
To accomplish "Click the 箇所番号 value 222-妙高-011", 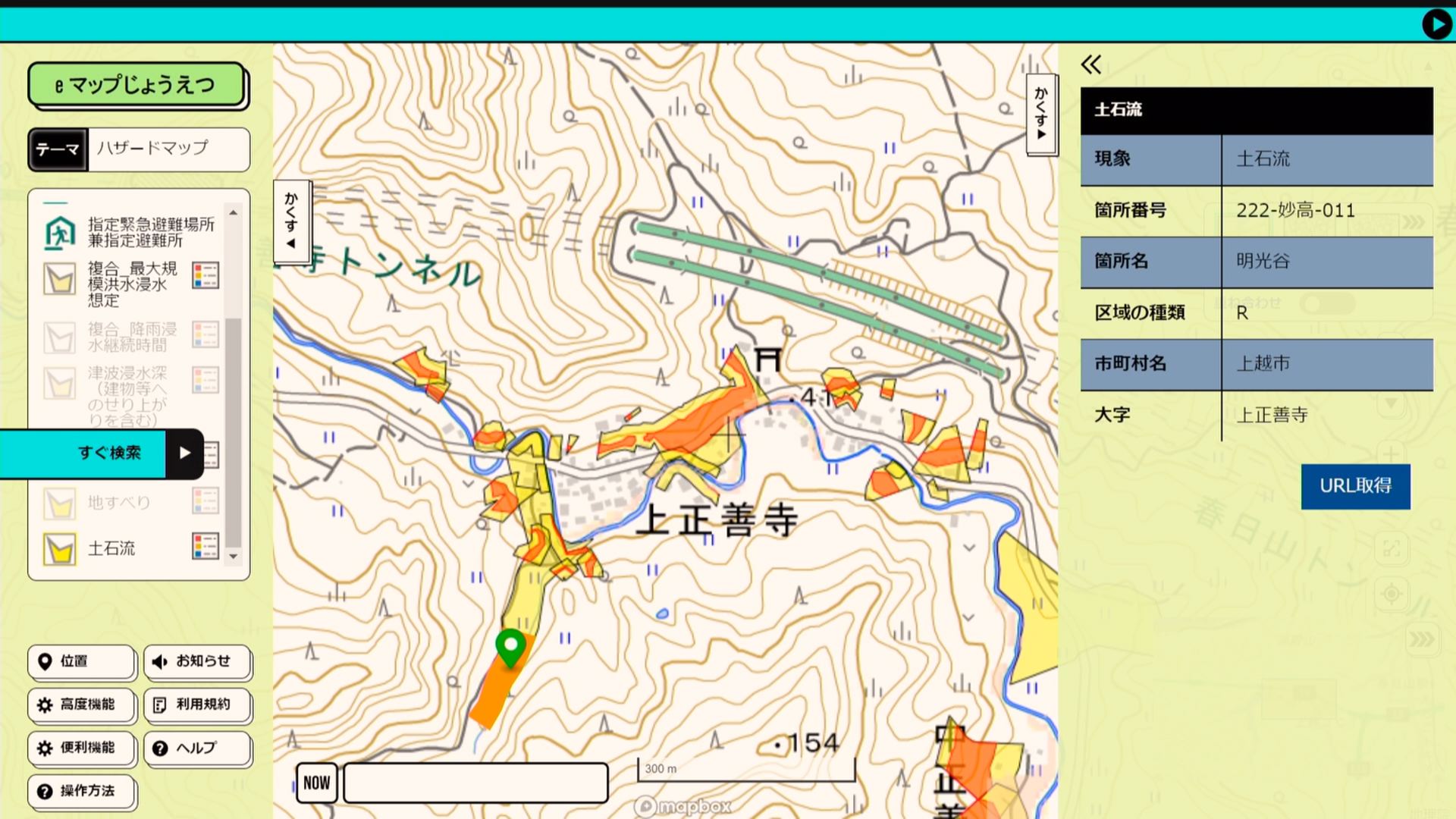I will 1295,210.
